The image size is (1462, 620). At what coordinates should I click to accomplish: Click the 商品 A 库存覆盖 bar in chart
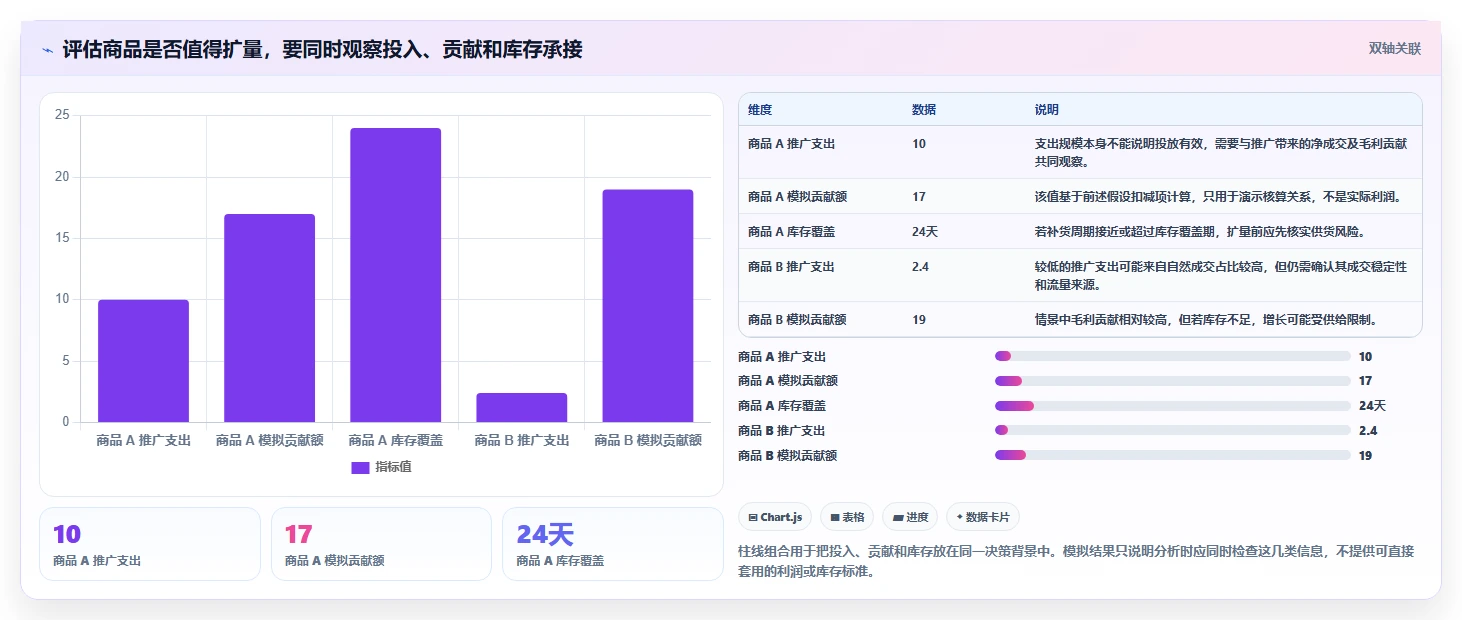pyautogui.click(x=395, y=275)
